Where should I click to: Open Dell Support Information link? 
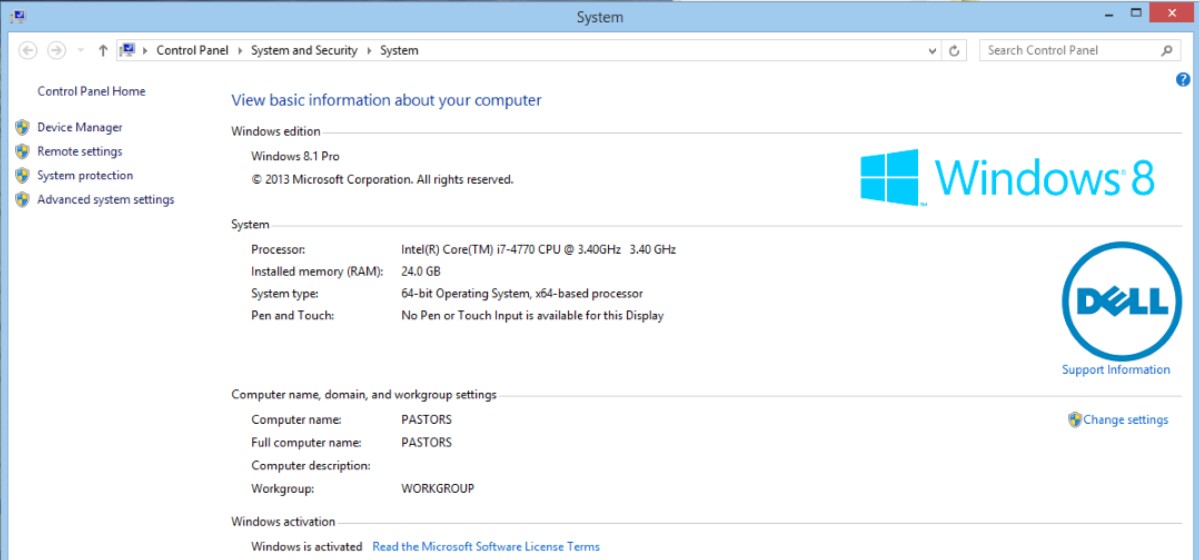[x=1116, y=370]
